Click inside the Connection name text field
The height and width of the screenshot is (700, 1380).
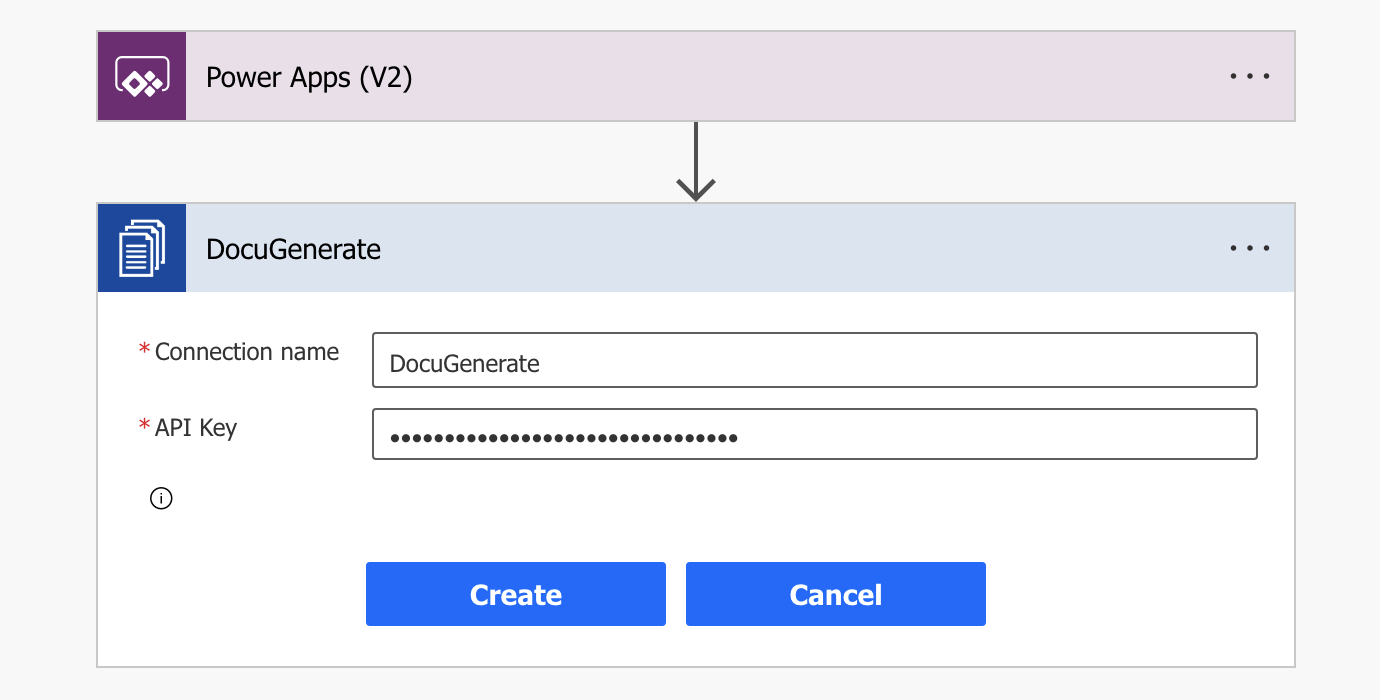point(814,360)
